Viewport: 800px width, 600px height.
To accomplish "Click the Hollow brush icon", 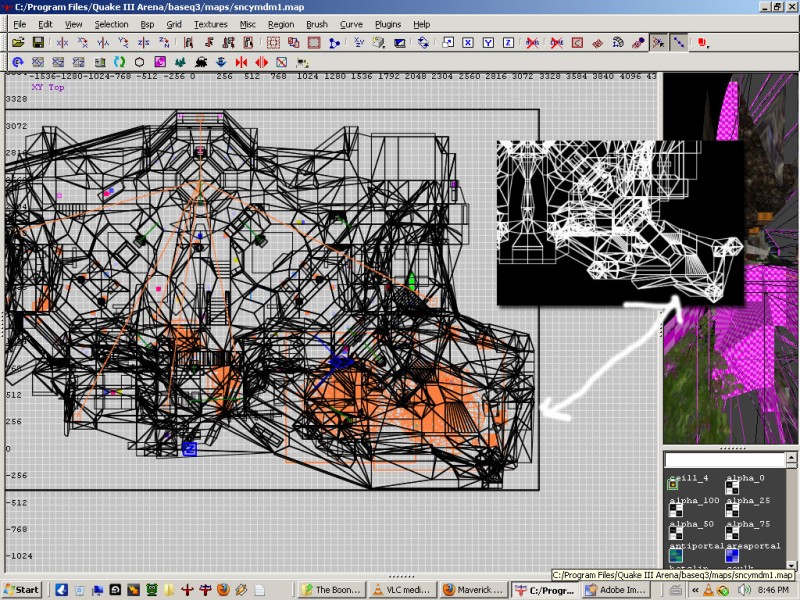I will 314,43.
